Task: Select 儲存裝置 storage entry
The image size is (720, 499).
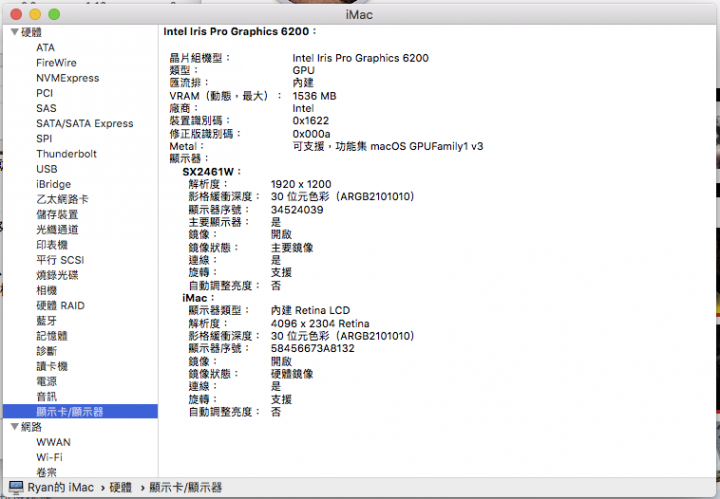Action: (x=57, y=214)
